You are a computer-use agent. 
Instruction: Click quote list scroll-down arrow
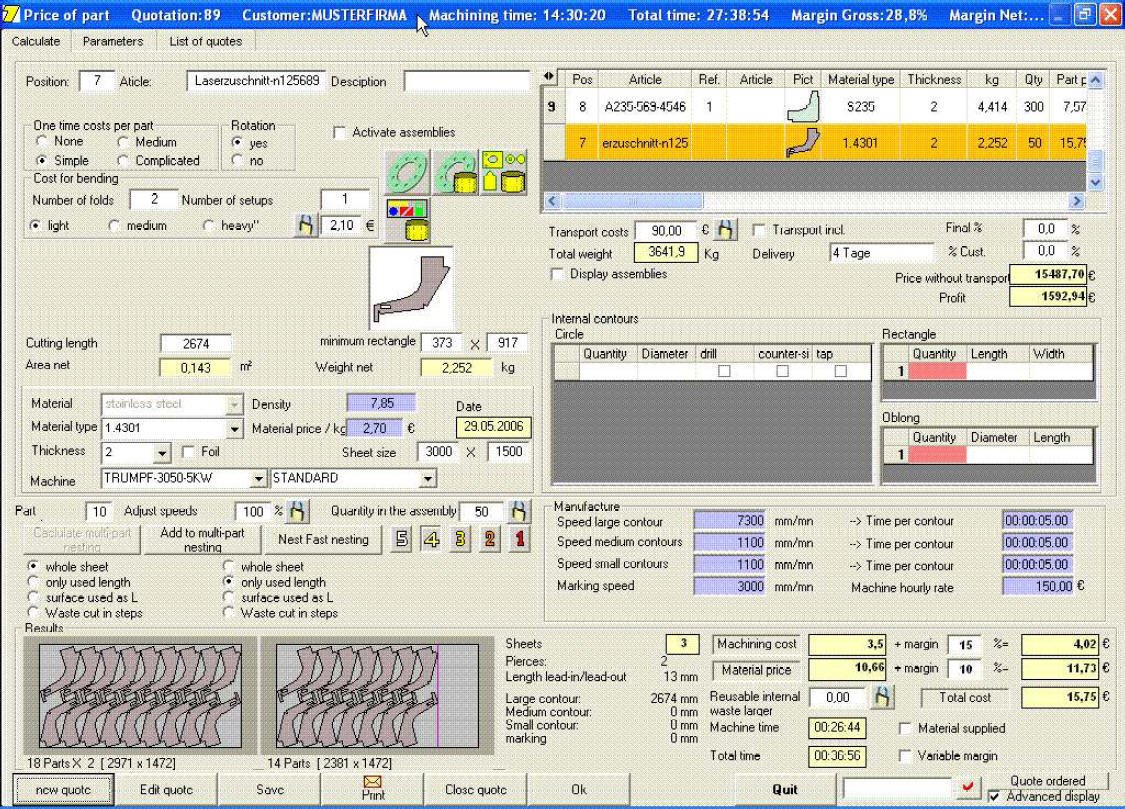[1095, 182]
